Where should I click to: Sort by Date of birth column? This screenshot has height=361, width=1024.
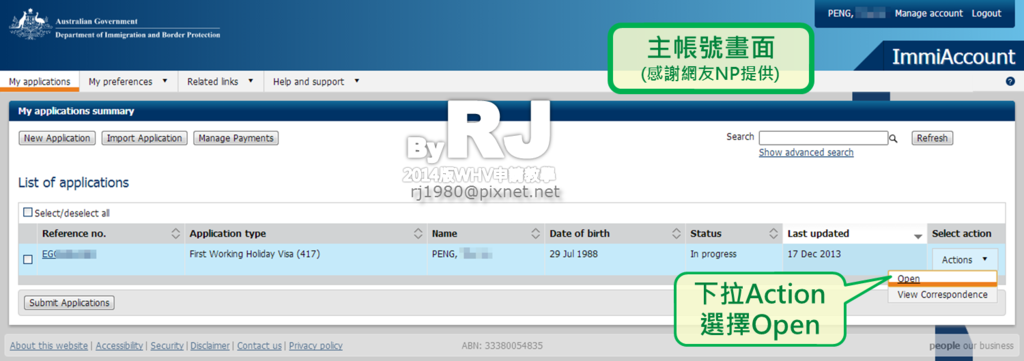pos(677,234)
